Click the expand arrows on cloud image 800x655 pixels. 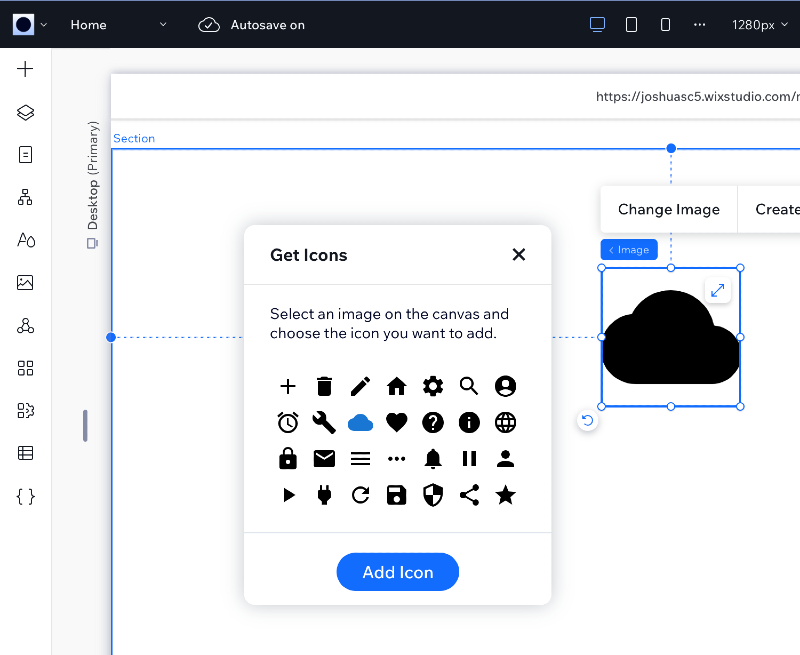(x=717, y=290)
